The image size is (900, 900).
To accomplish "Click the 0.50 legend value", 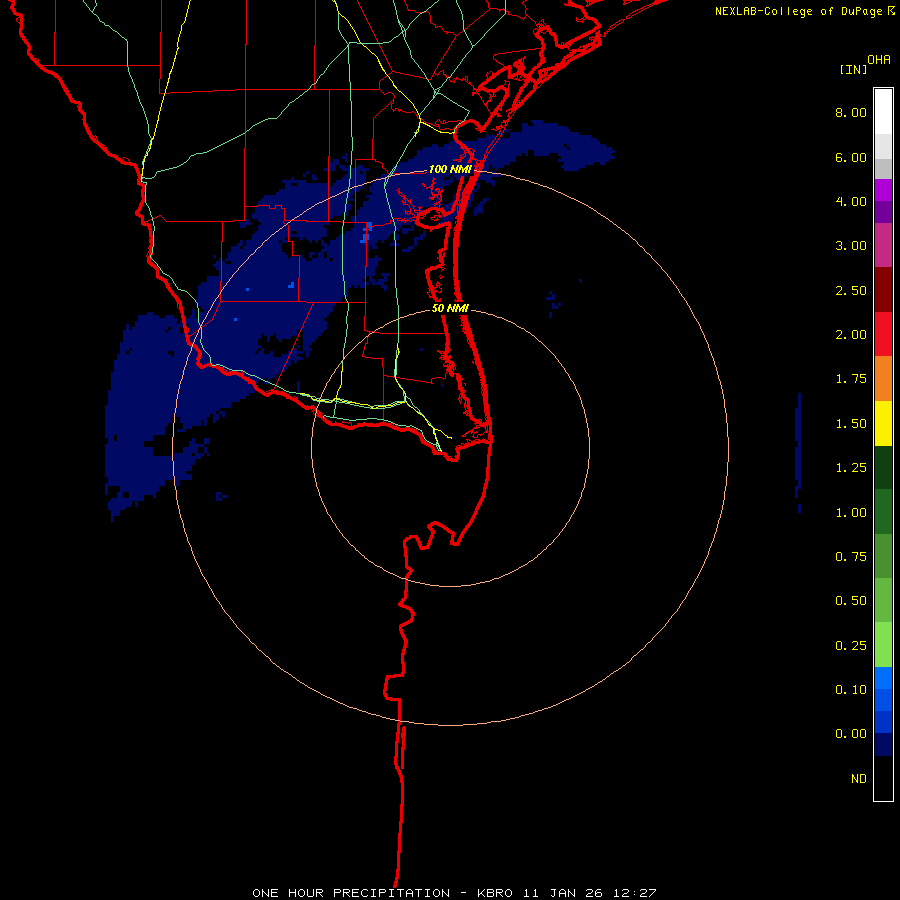I will 851,601.
